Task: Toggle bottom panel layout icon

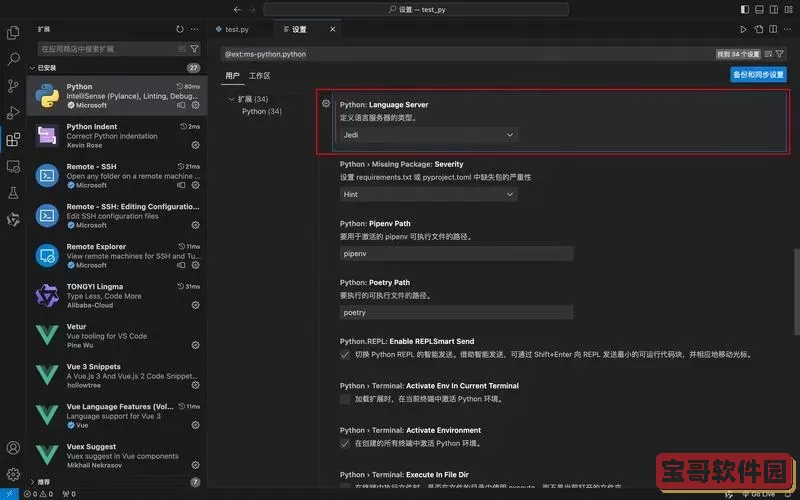Action: click(759, 9)
